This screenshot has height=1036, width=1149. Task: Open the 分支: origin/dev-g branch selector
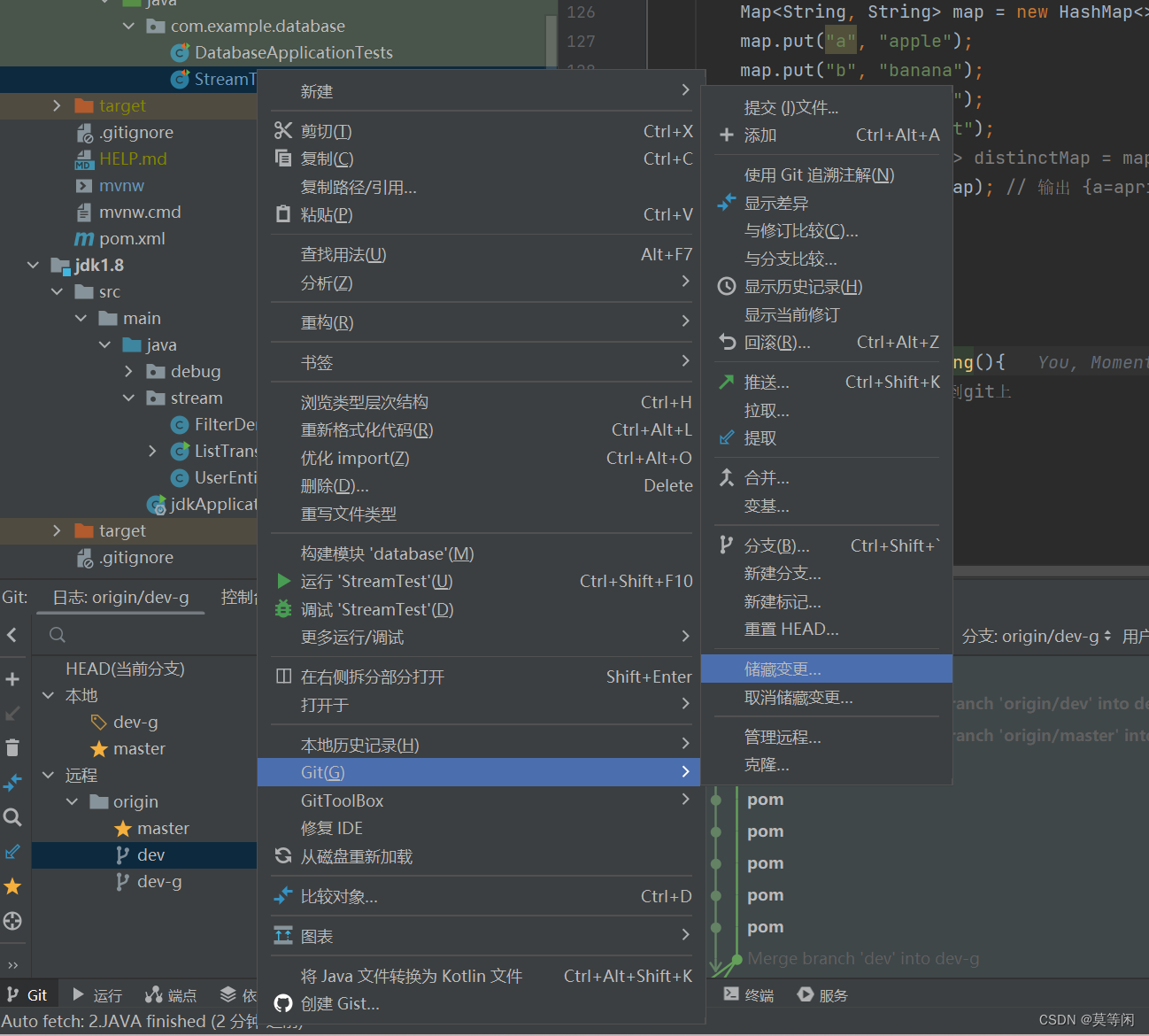(x=1032, y=635)
